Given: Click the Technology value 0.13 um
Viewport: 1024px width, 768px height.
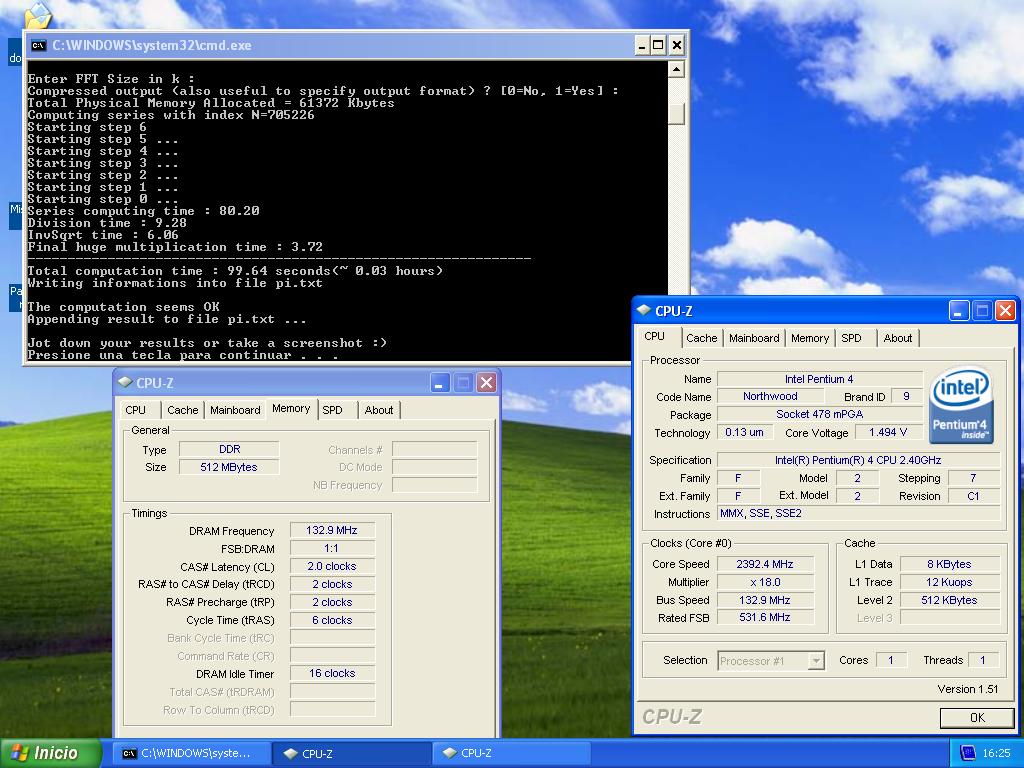Looking at the screenshot, I should (744, 432).
